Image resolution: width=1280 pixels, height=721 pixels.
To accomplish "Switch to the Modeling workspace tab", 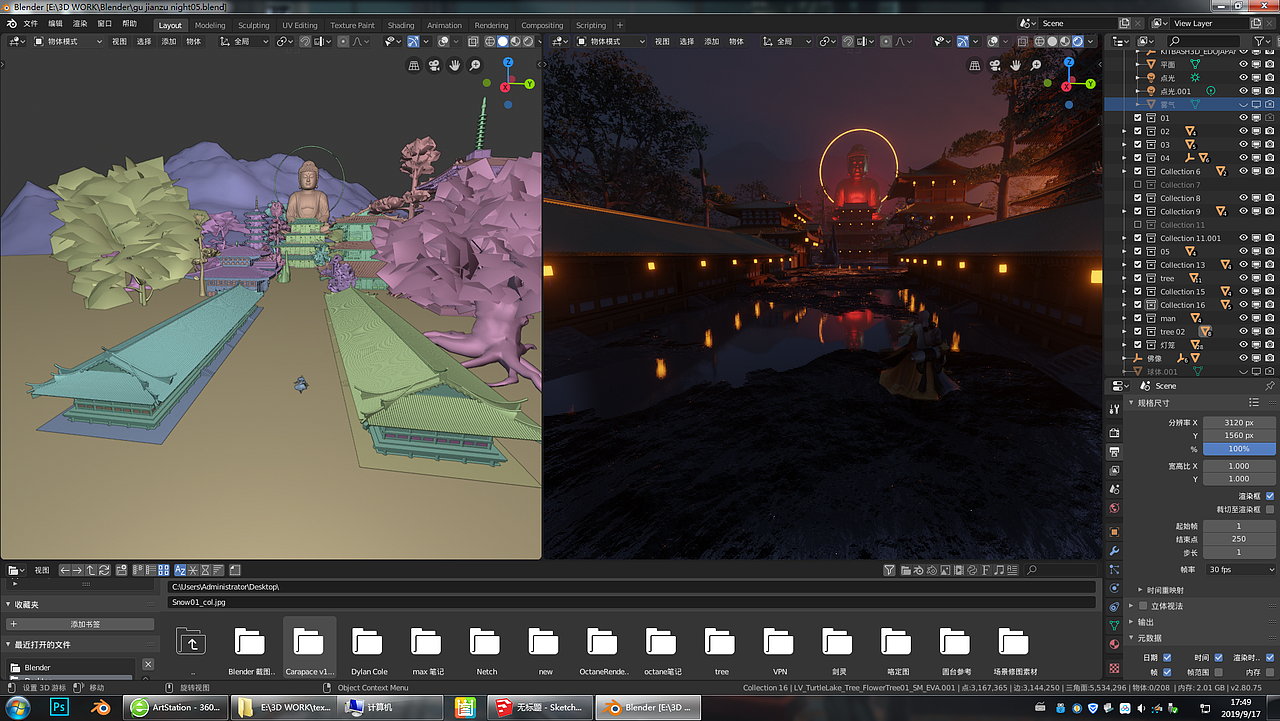I will (x=210, y=25).
